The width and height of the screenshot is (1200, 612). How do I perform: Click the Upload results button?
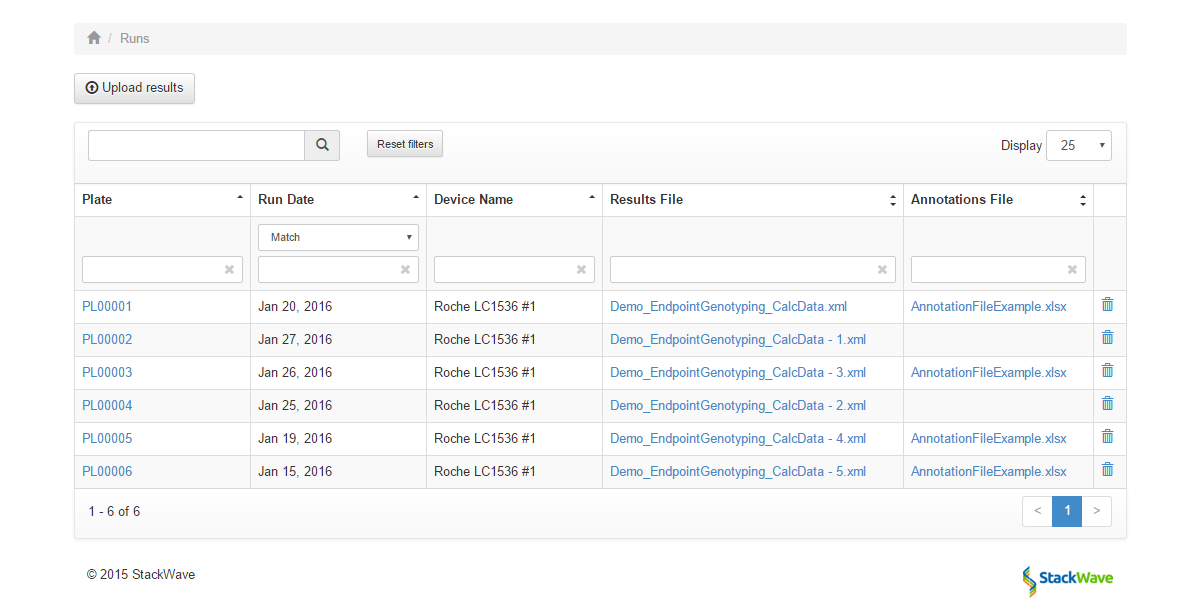[x=134, y=88]
